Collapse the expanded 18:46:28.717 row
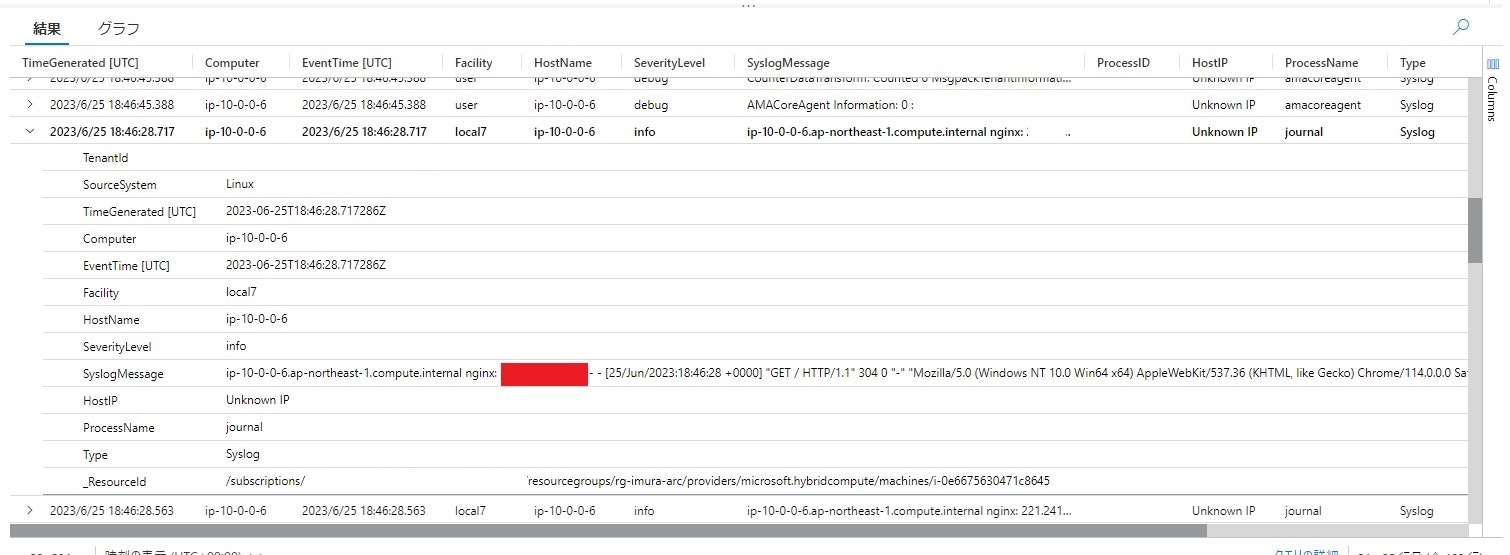The height and width of the screenshot is (555, 1510). 29,131
